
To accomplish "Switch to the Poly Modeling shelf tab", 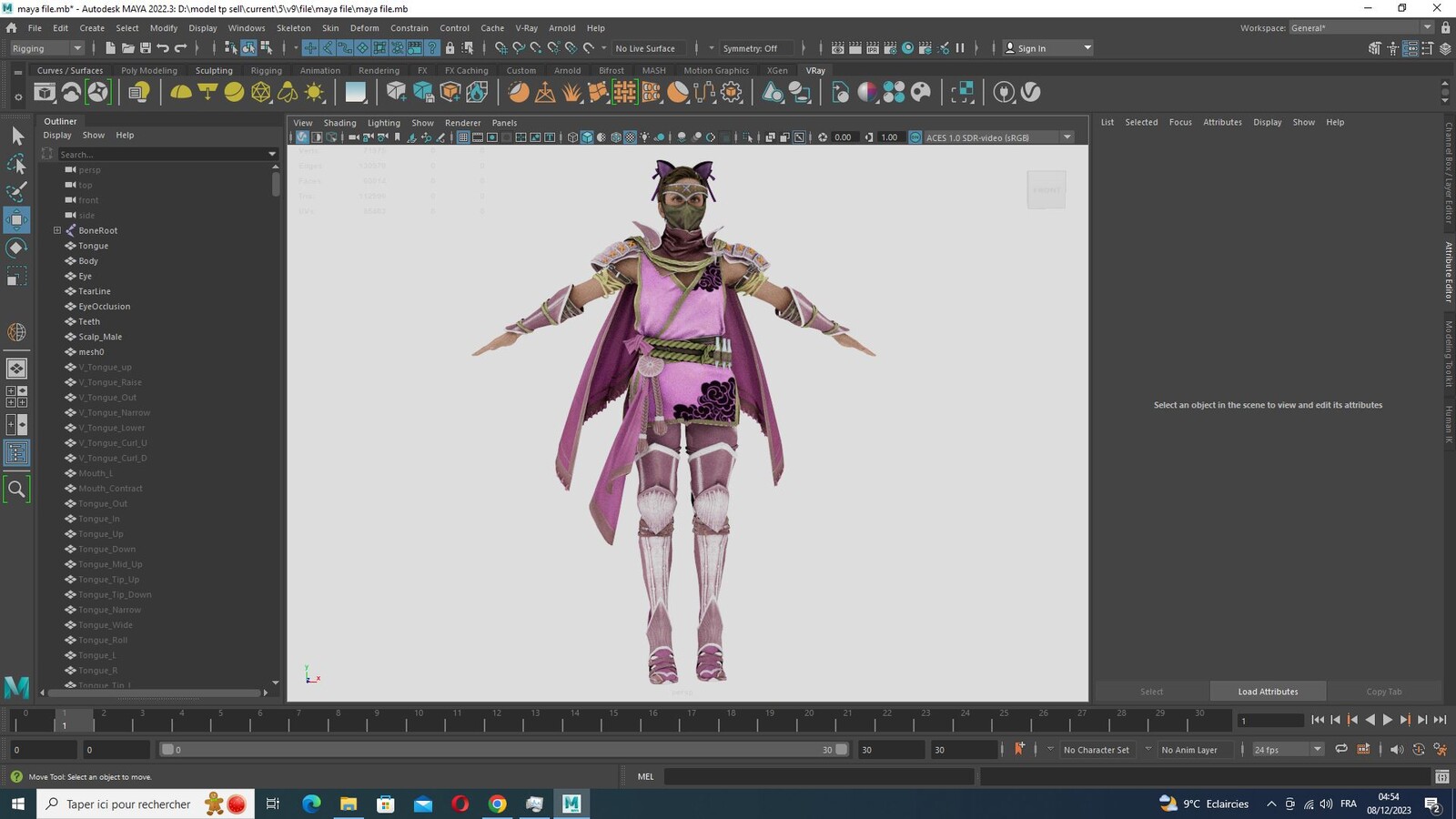I will point(149,70).
